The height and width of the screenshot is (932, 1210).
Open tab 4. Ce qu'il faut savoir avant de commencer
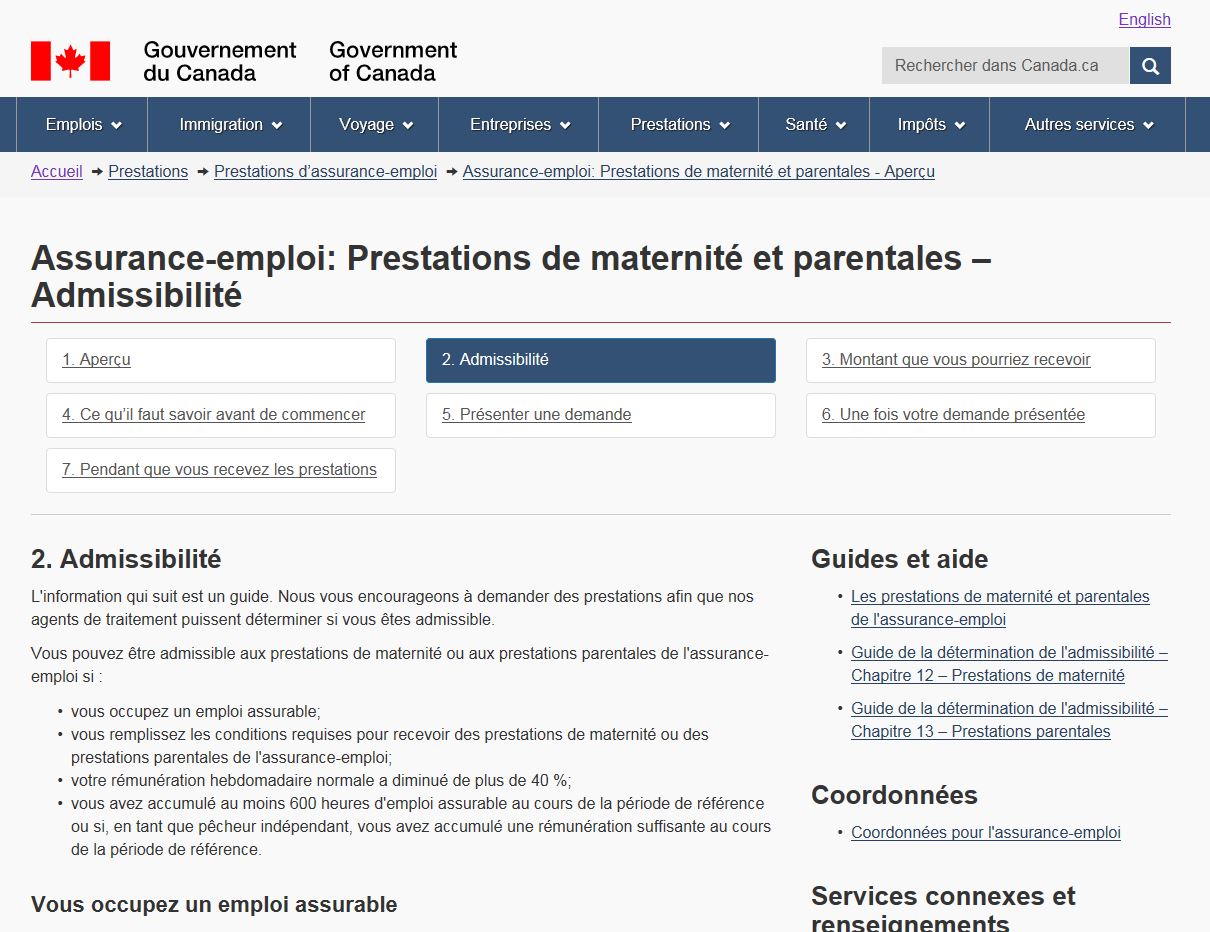click(x=221, y=415)
